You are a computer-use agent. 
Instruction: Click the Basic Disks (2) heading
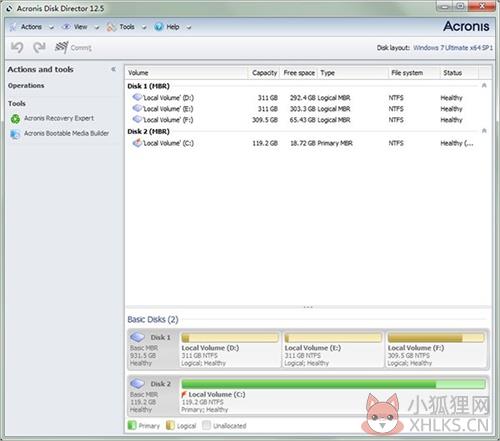[153, 319]
